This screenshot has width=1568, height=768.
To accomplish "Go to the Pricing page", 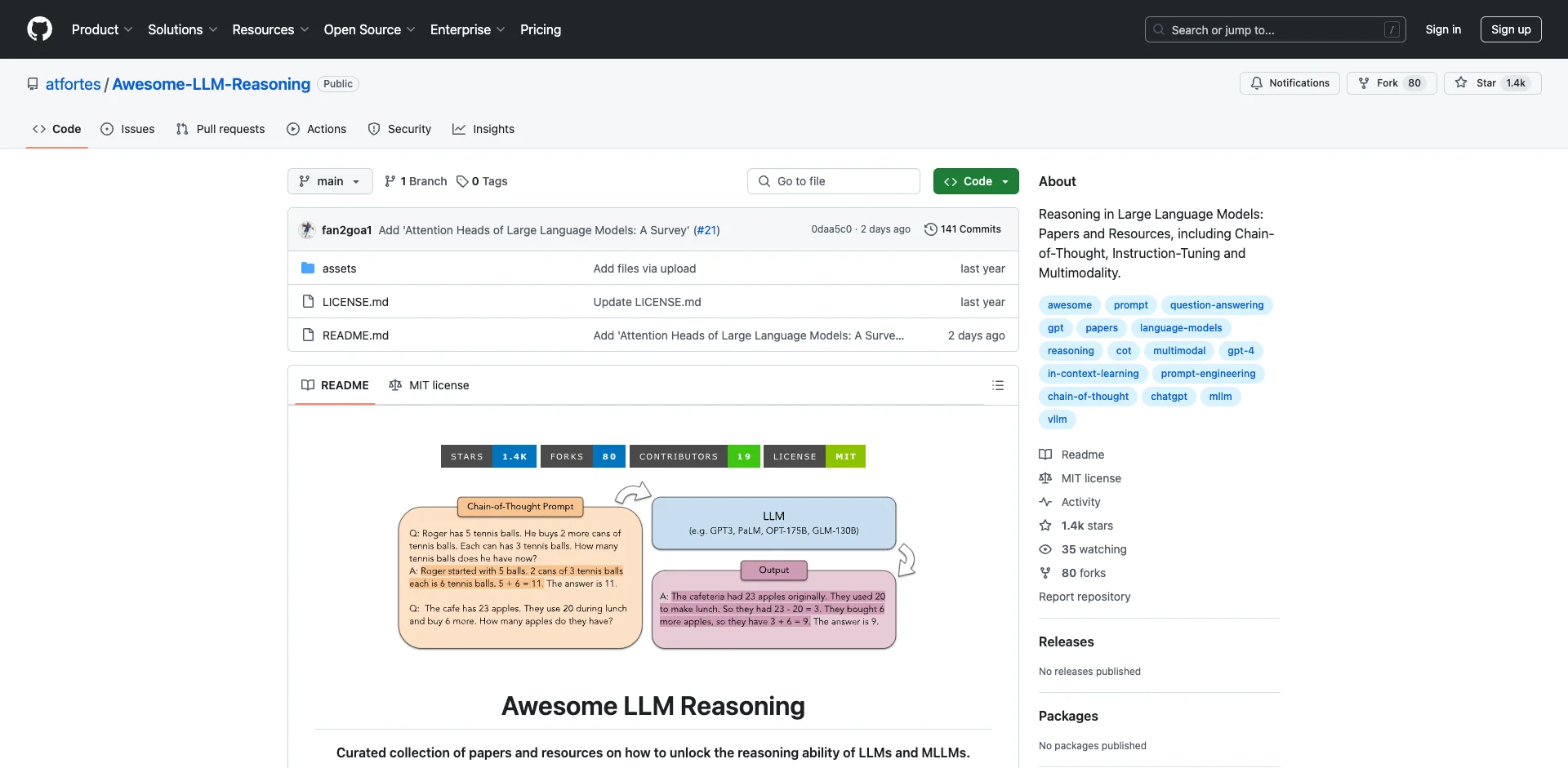I will point(541,29).
